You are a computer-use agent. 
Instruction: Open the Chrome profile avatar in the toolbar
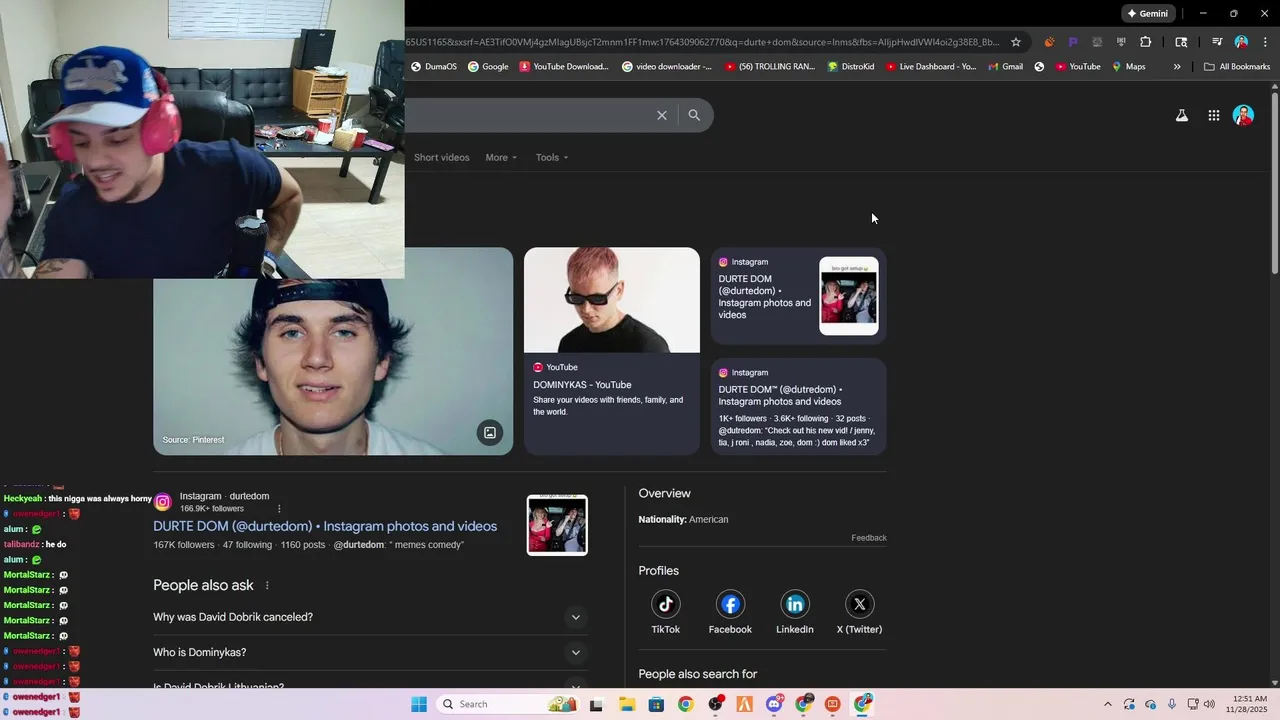coord(1241,42)
